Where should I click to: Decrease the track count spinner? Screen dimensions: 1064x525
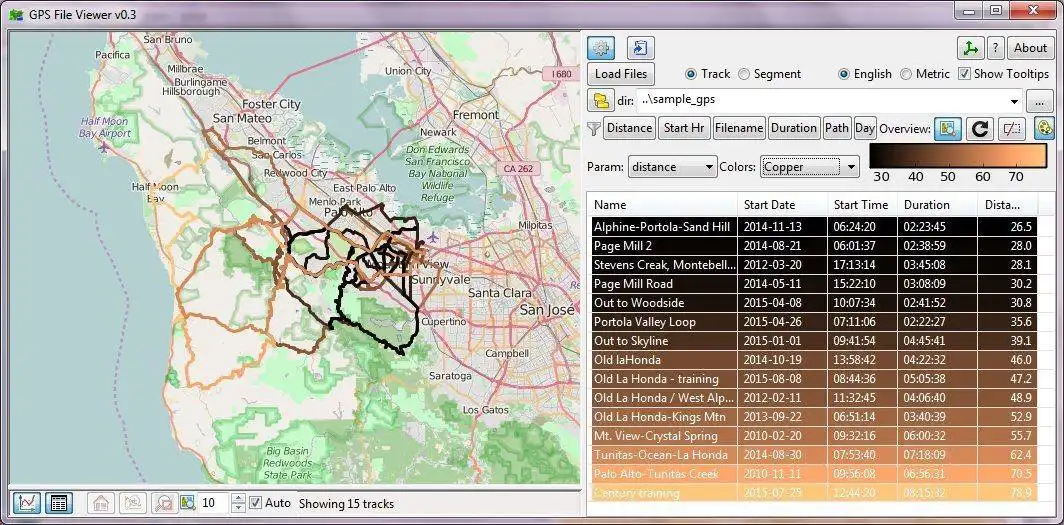(x=238, y=507)
